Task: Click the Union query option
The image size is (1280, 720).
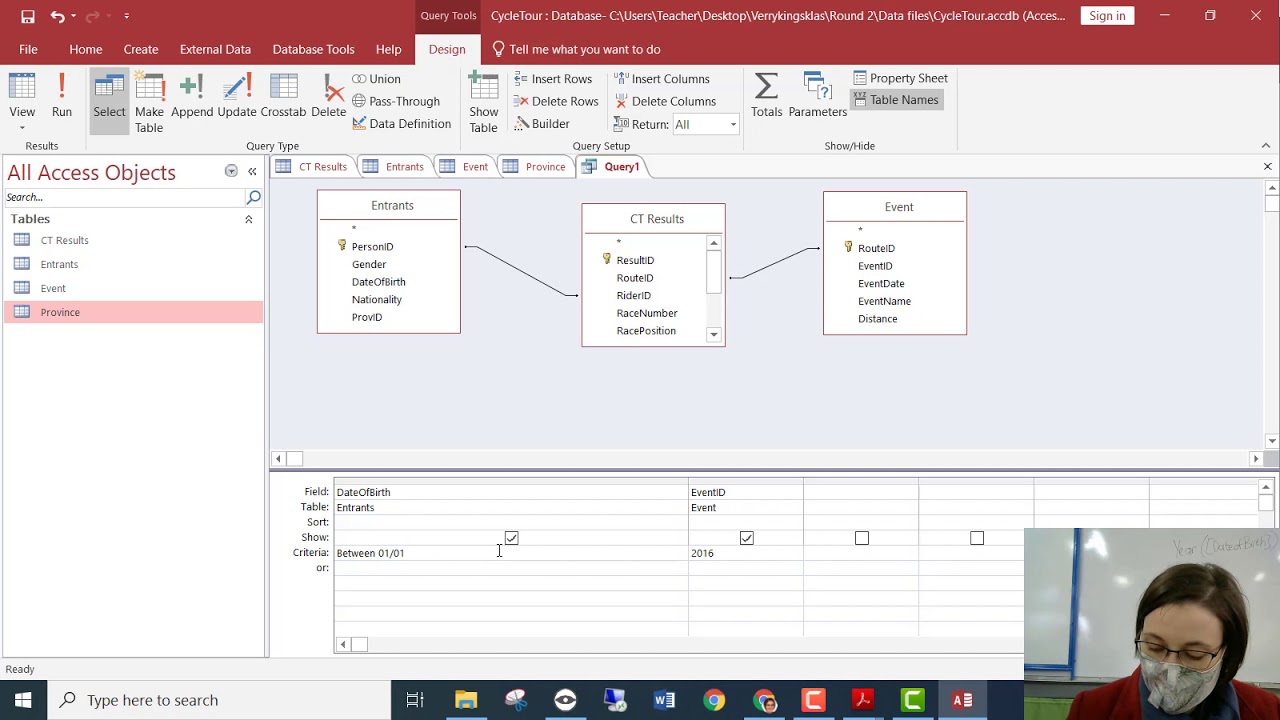Action: (376, 79)
